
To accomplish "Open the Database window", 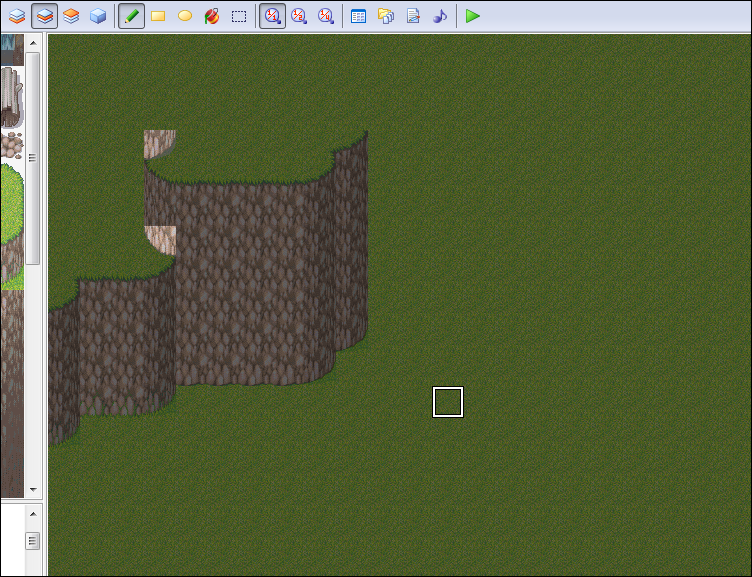I will click(359, 16).
